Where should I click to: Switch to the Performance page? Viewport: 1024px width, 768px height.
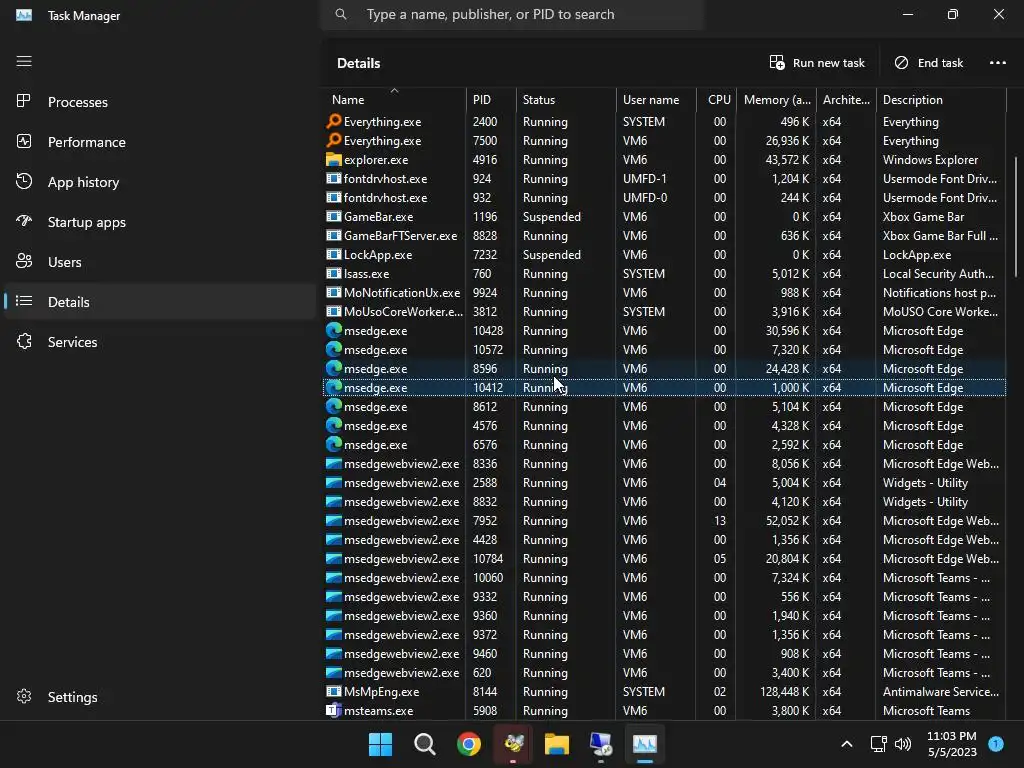(x=159, y=142)
